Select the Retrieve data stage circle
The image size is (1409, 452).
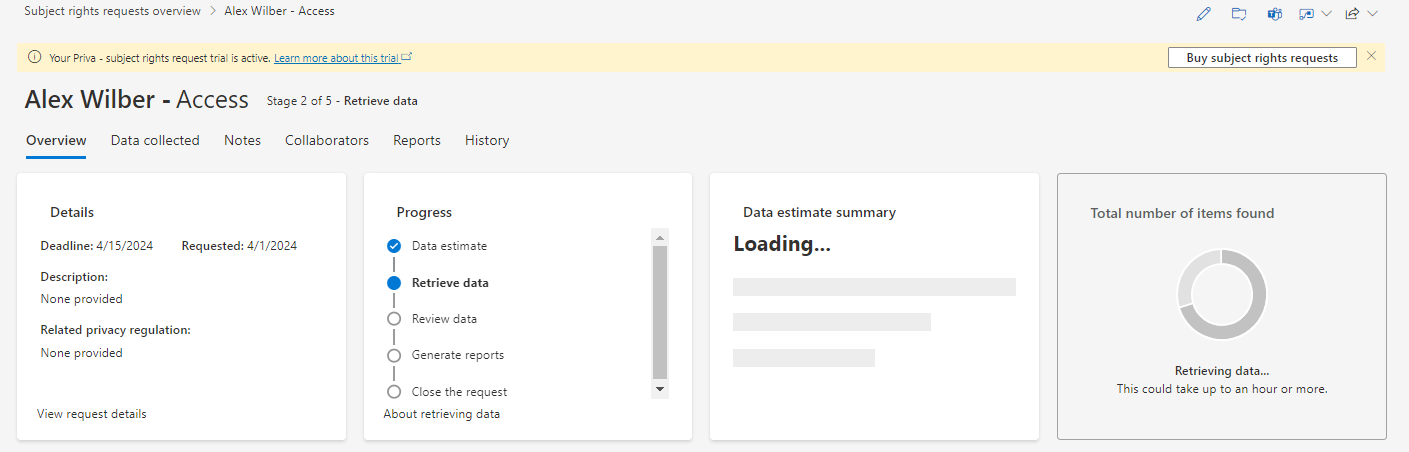pyautogui.click(x=394, y=283)
